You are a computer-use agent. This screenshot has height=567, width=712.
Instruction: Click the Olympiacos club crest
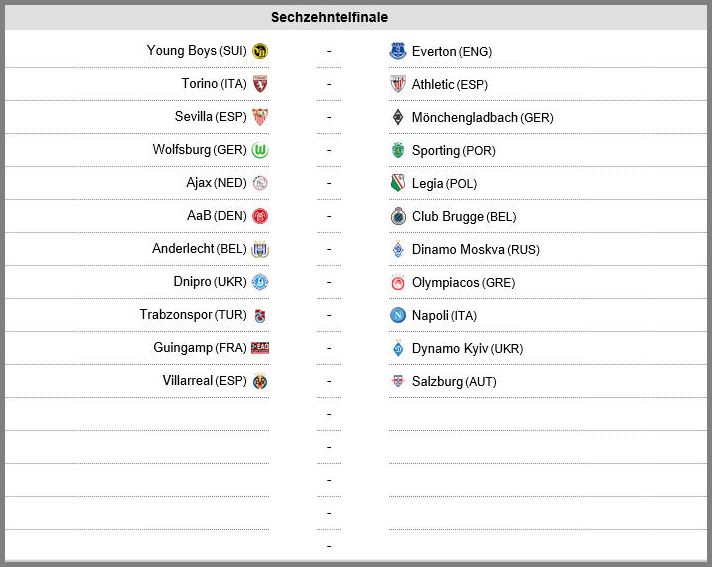[397, 282]
